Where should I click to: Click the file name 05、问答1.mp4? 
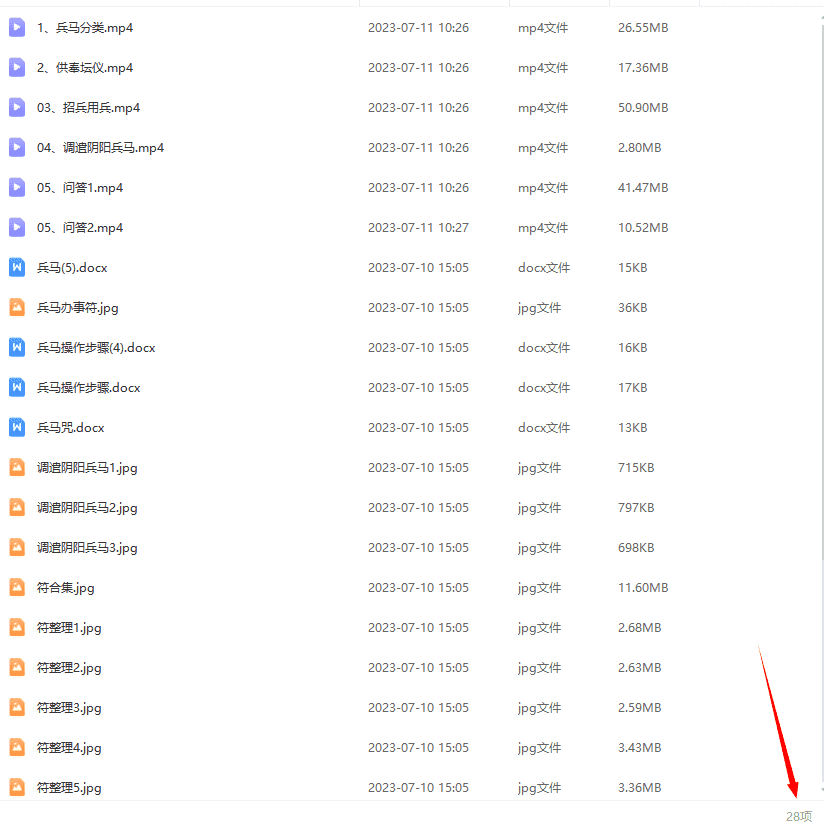(x=80, y=188)
